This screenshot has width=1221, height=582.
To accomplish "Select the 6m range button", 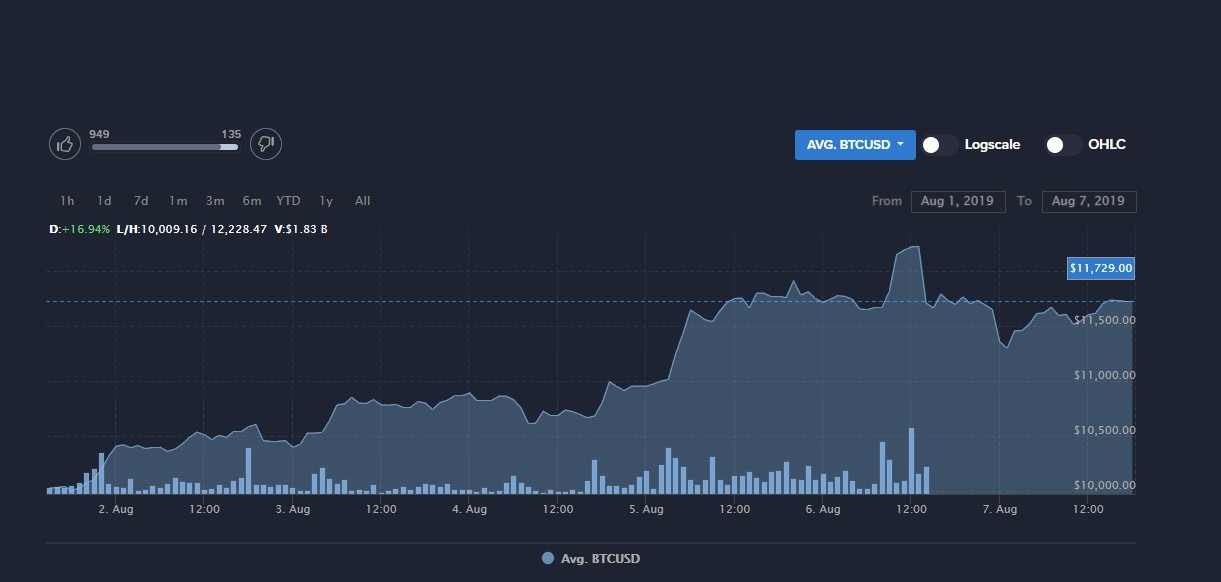I will (x=252, y=200).
